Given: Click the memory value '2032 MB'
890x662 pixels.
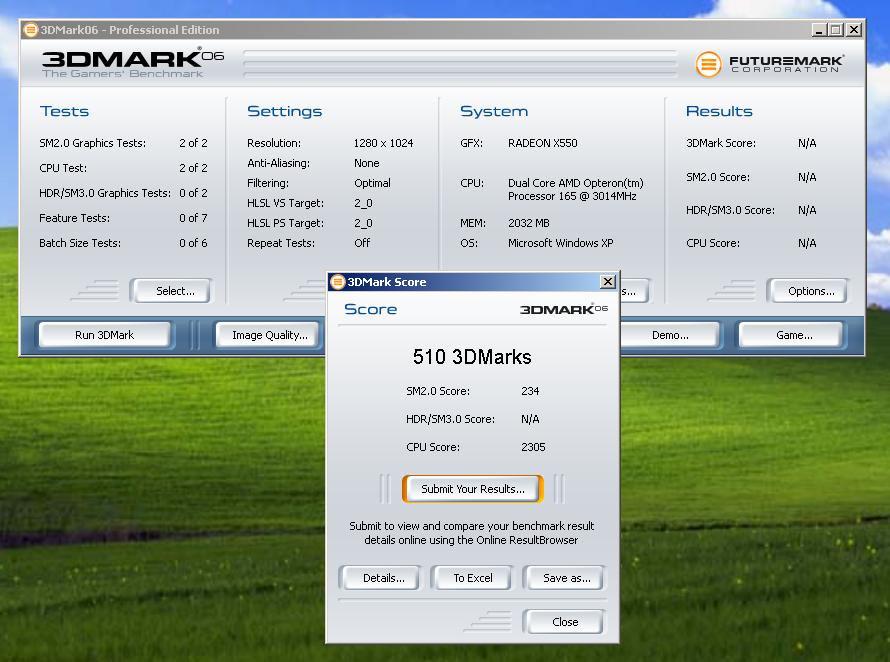Looking at the screenshot, I should pyautogui.click(x=528, y=223).
